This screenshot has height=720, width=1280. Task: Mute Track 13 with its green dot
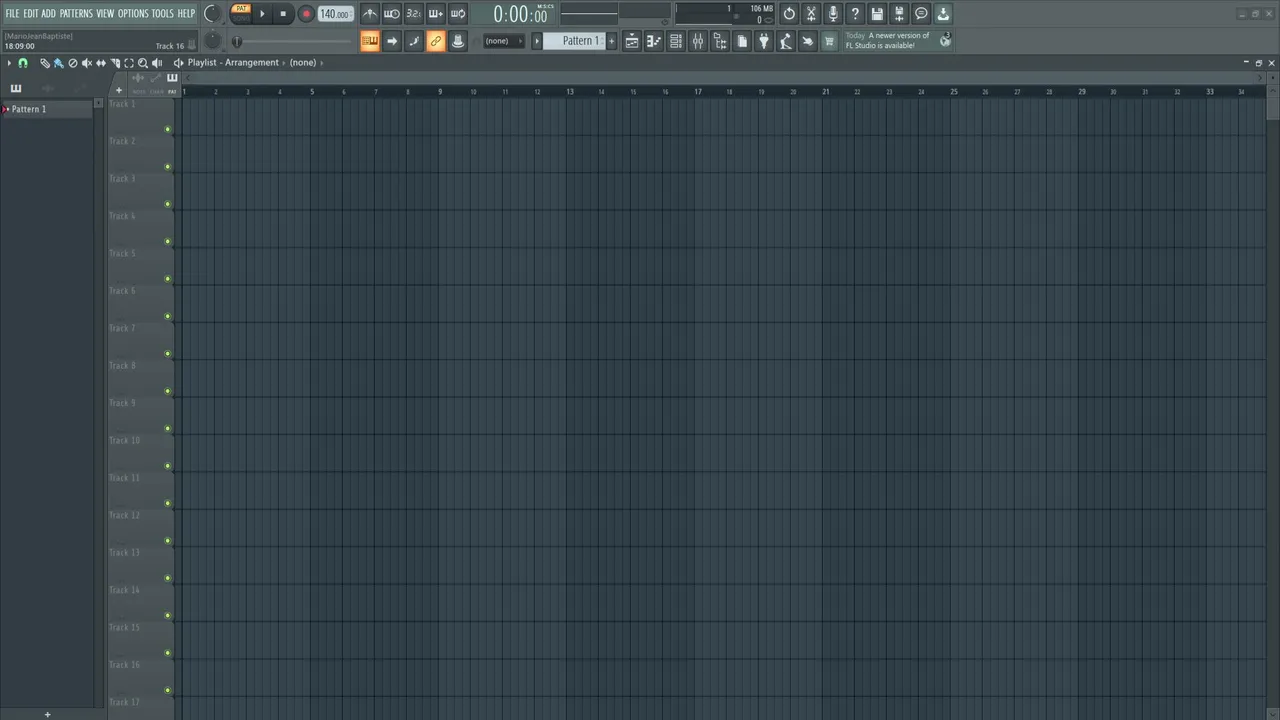coord(168,578)
